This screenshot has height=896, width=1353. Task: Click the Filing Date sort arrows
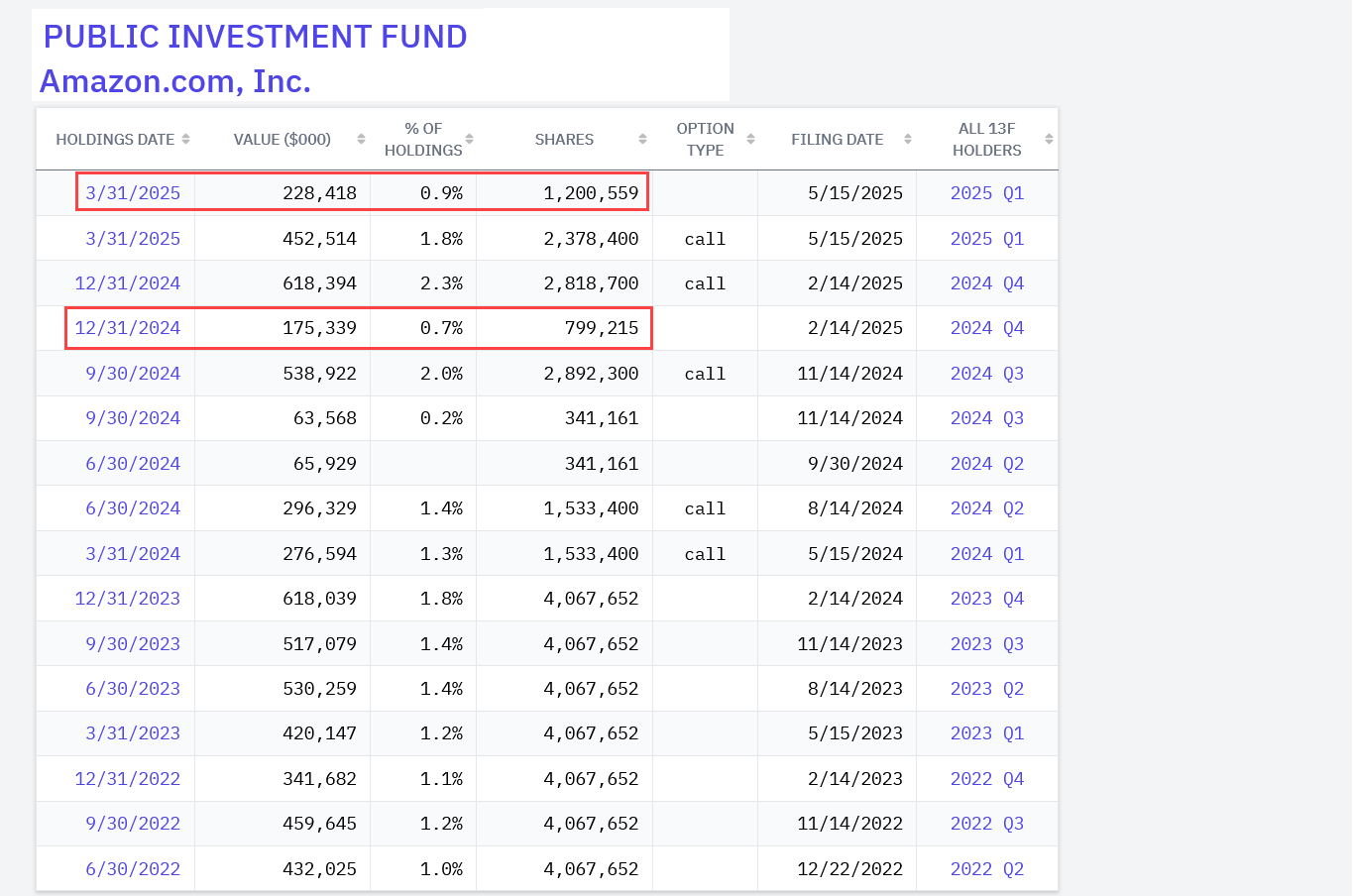pos(907,140)
